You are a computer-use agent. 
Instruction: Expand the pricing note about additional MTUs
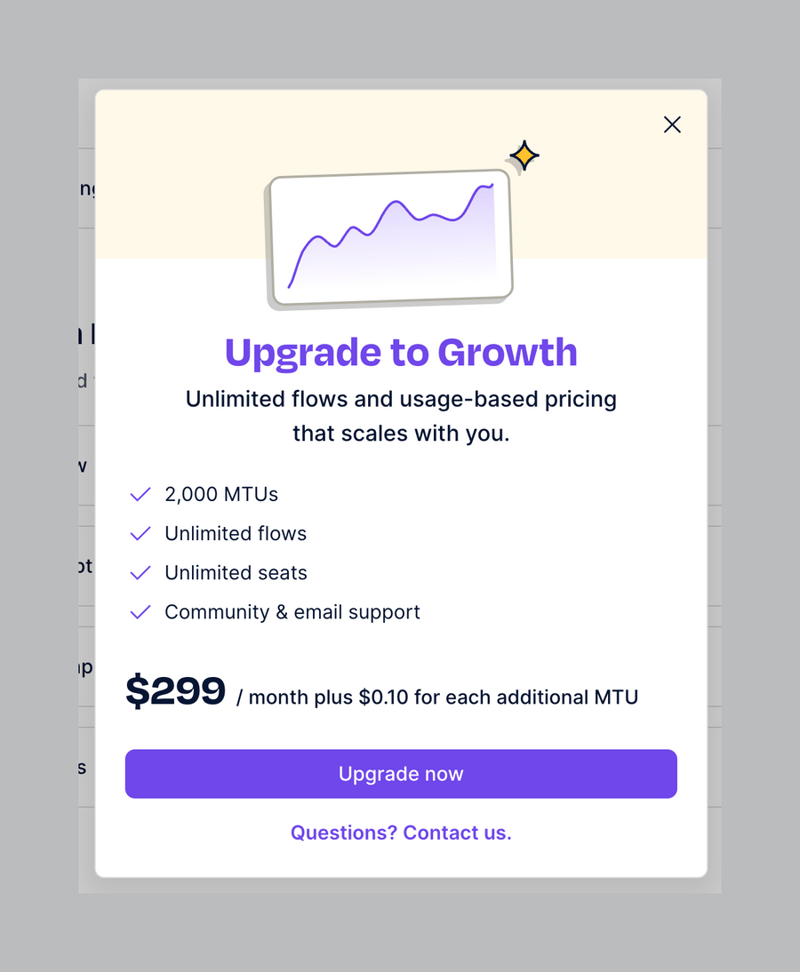(x=438, y=698)
